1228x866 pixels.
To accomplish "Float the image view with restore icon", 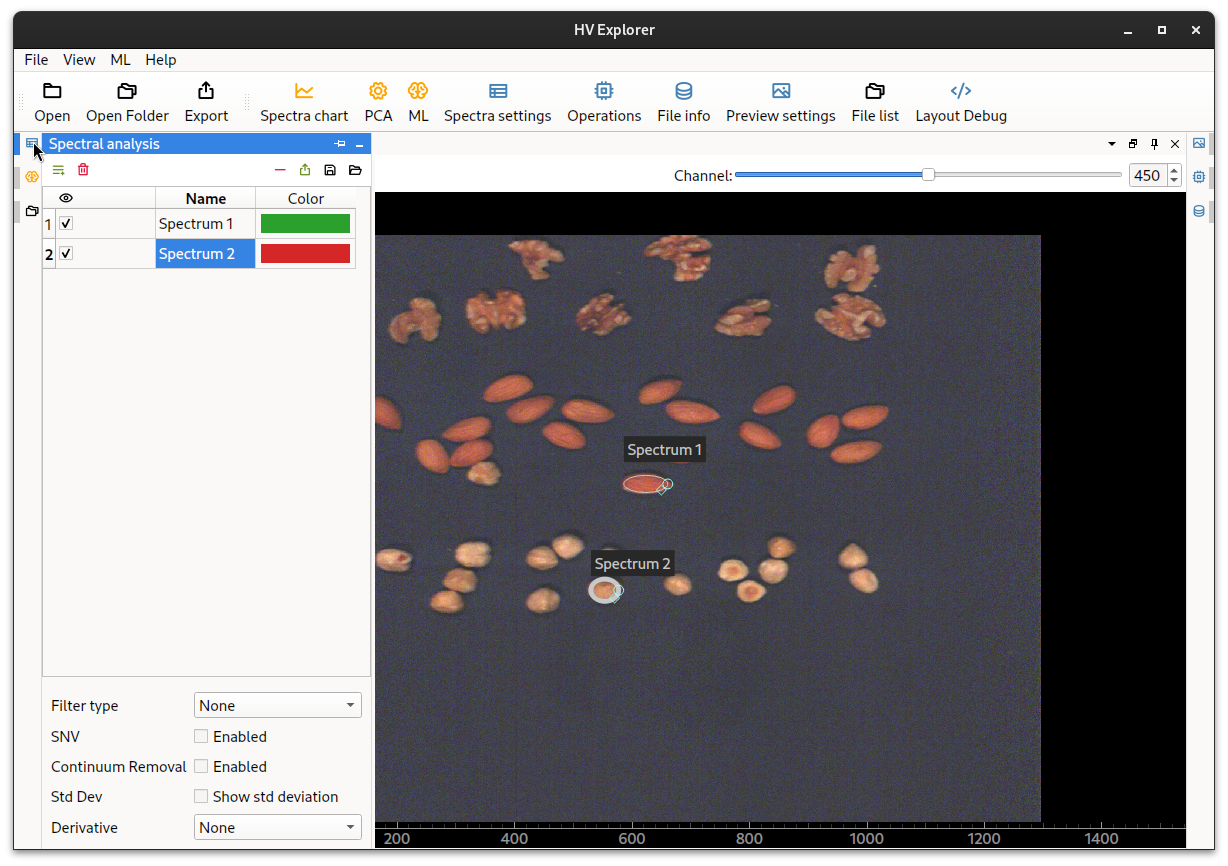I will tap(1133, 144).
